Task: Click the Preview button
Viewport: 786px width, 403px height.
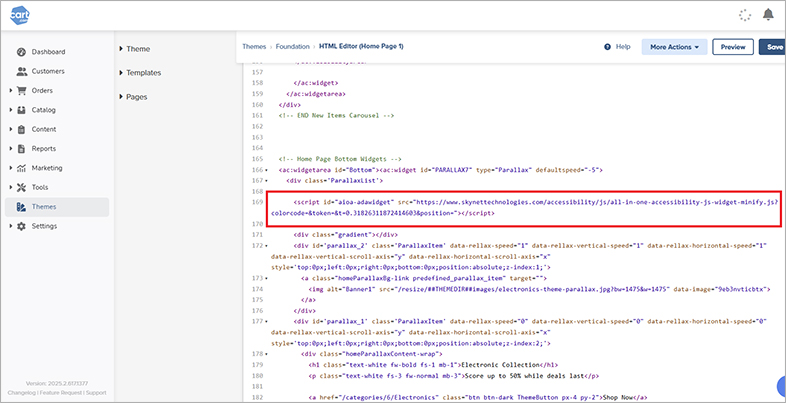Action: pyautogui.click(x=733, y=47)
